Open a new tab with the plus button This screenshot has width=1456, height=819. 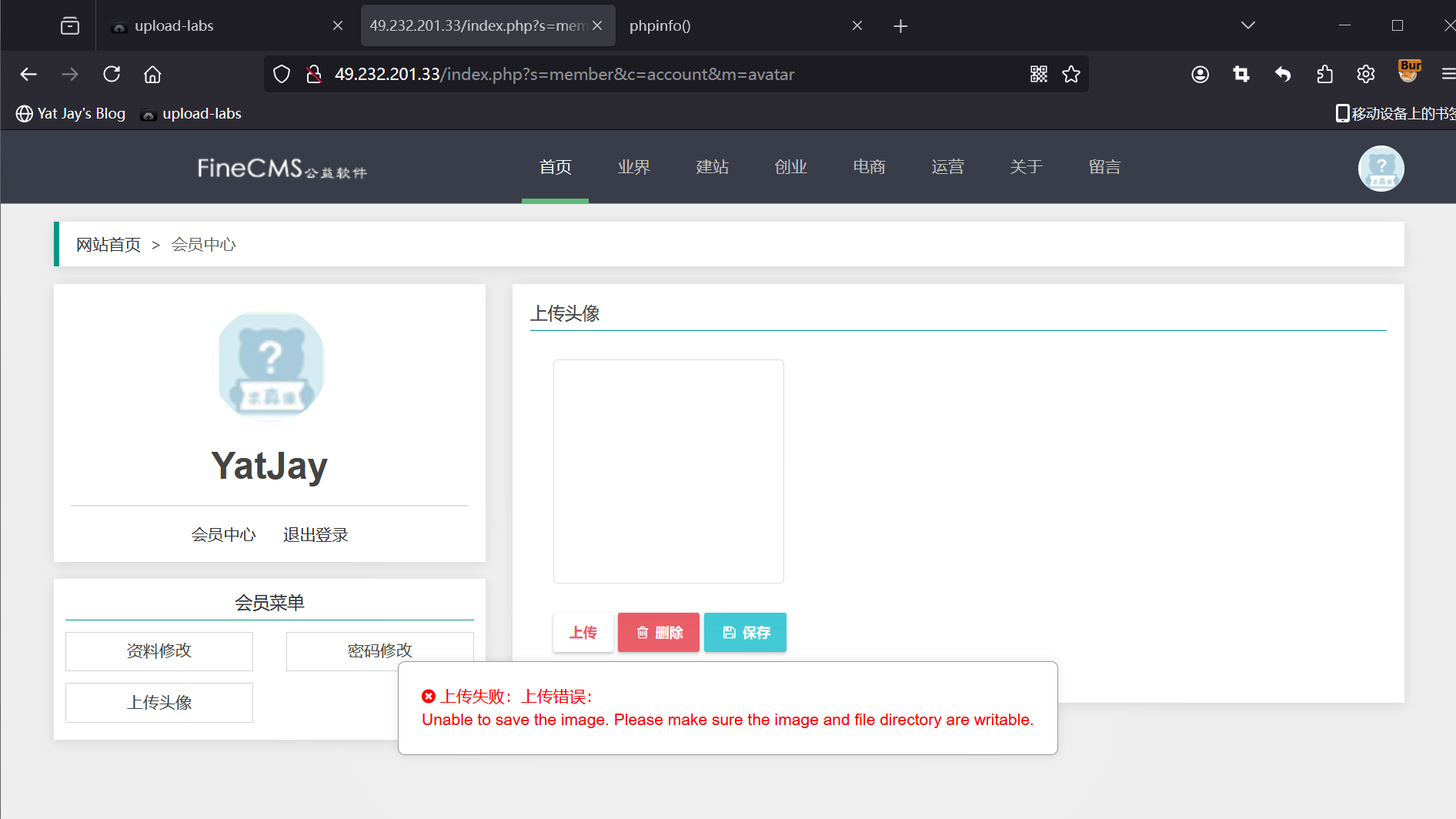[x=900, y=26]
